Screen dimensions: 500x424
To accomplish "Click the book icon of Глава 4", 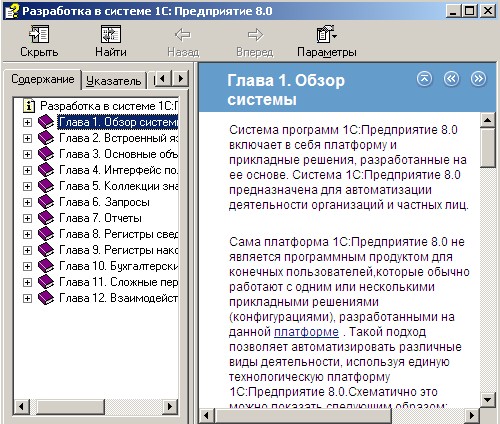I will (x=46, y=170).
